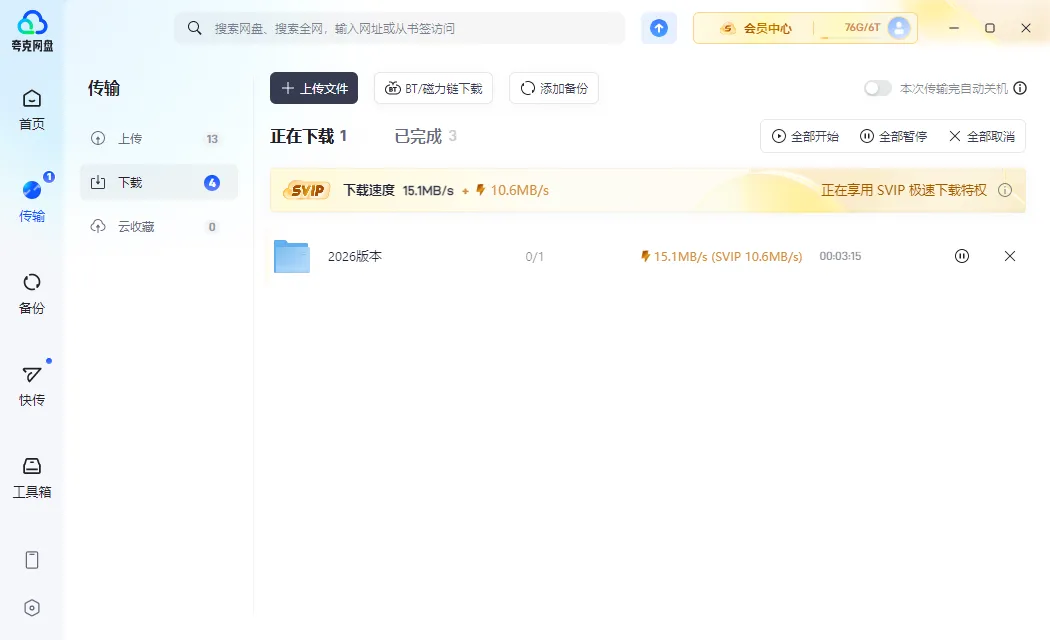The height and width of the screenshot is (640, 1050).
Task: Close the Quark window
Action: tap(1026, 28)
